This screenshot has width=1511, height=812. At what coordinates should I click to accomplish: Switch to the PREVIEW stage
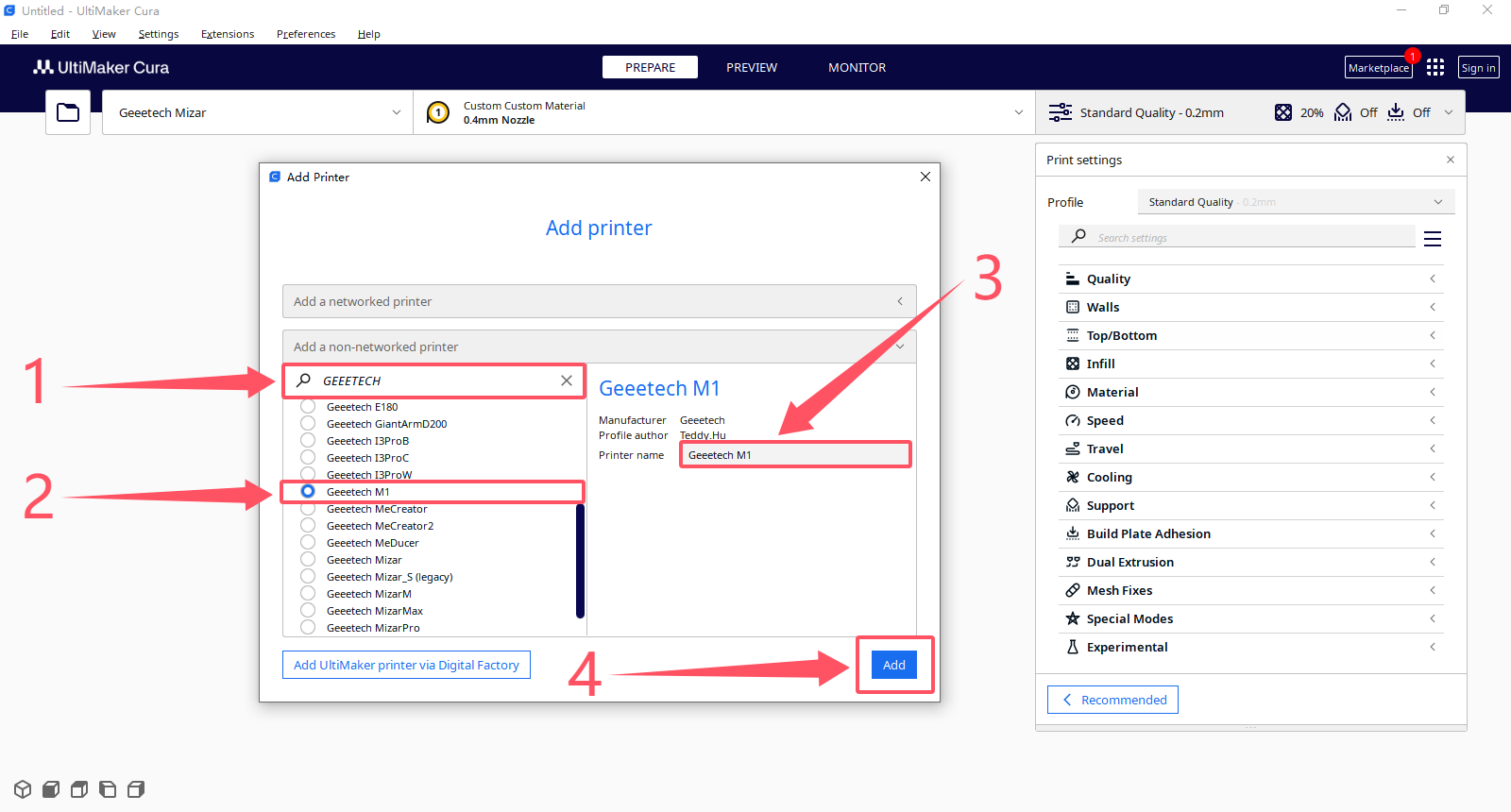(x=752, y=67)
